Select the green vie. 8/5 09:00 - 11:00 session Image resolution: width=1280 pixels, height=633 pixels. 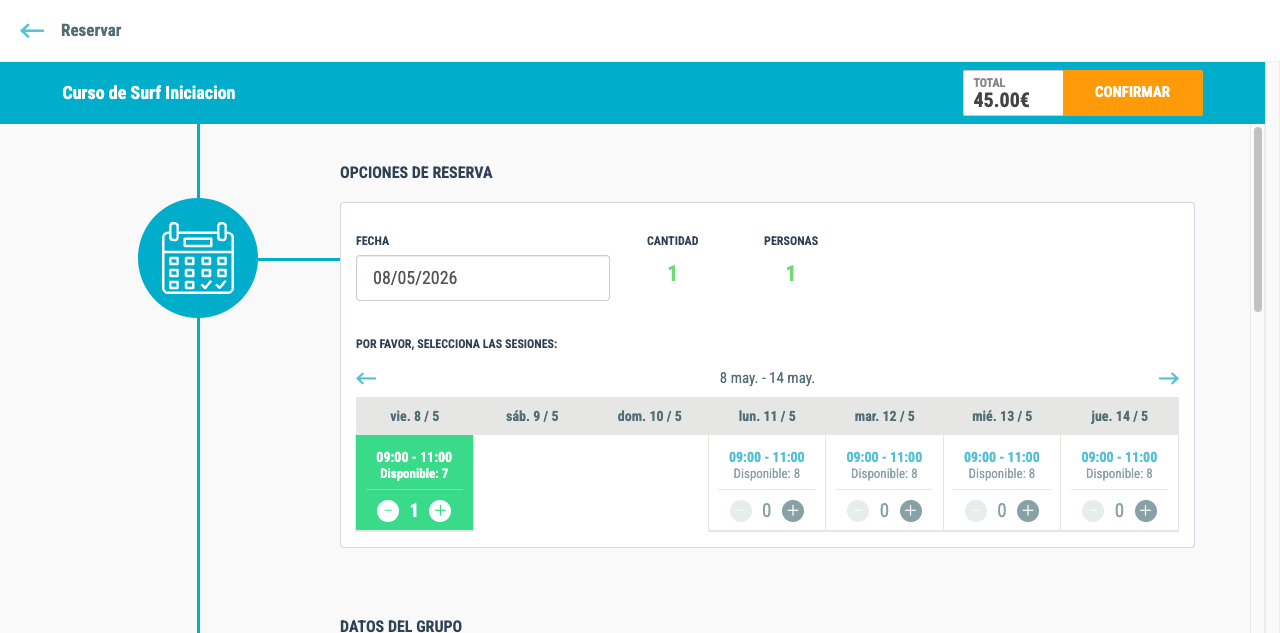pos(414,482)
